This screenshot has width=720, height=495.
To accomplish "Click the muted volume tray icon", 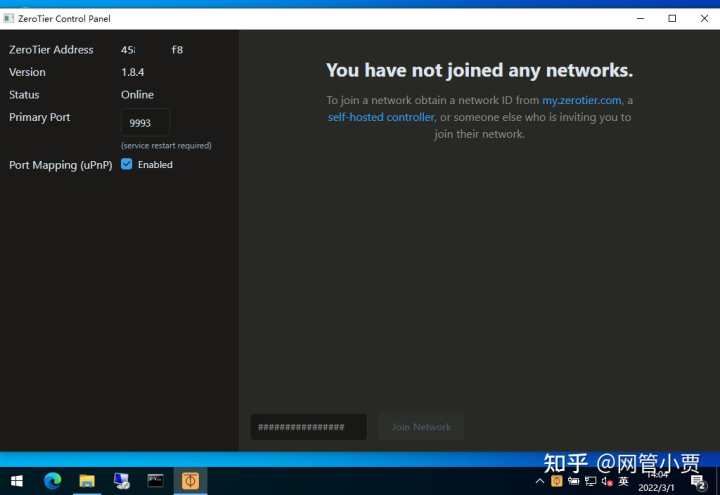I will (x=607, y=481).
